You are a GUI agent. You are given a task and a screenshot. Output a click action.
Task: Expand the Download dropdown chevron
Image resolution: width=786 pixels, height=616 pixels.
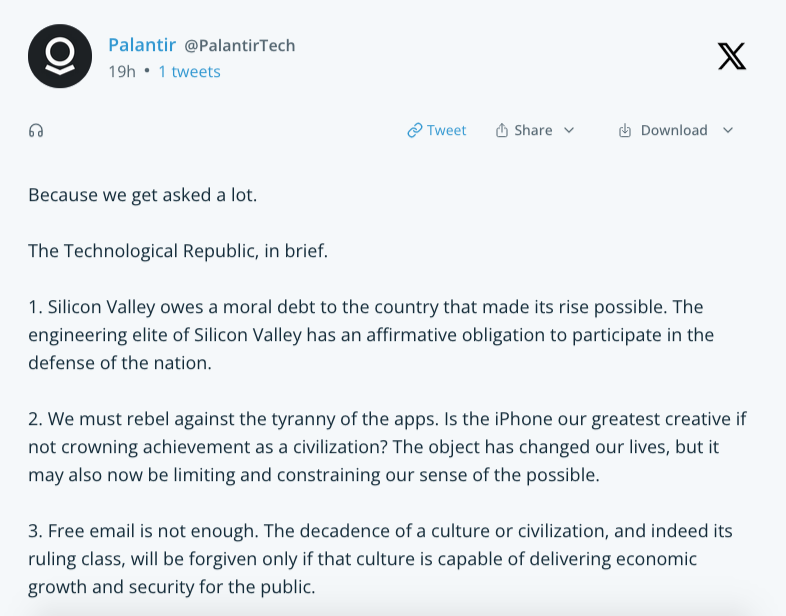pyautogui.click(x=728, y=130)
